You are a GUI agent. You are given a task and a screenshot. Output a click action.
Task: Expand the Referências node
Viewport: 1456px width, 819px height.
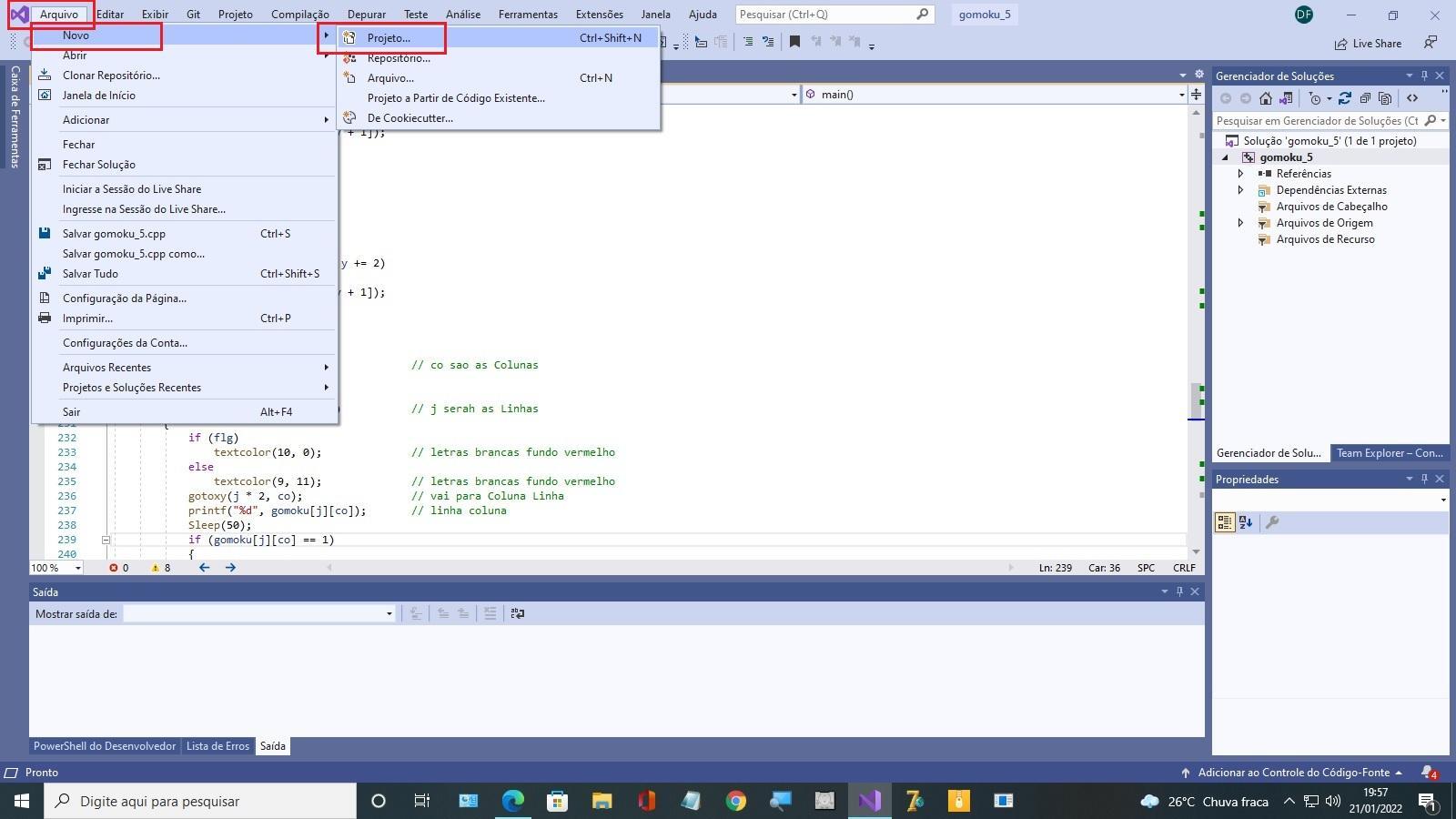[x=1240, y=174]
